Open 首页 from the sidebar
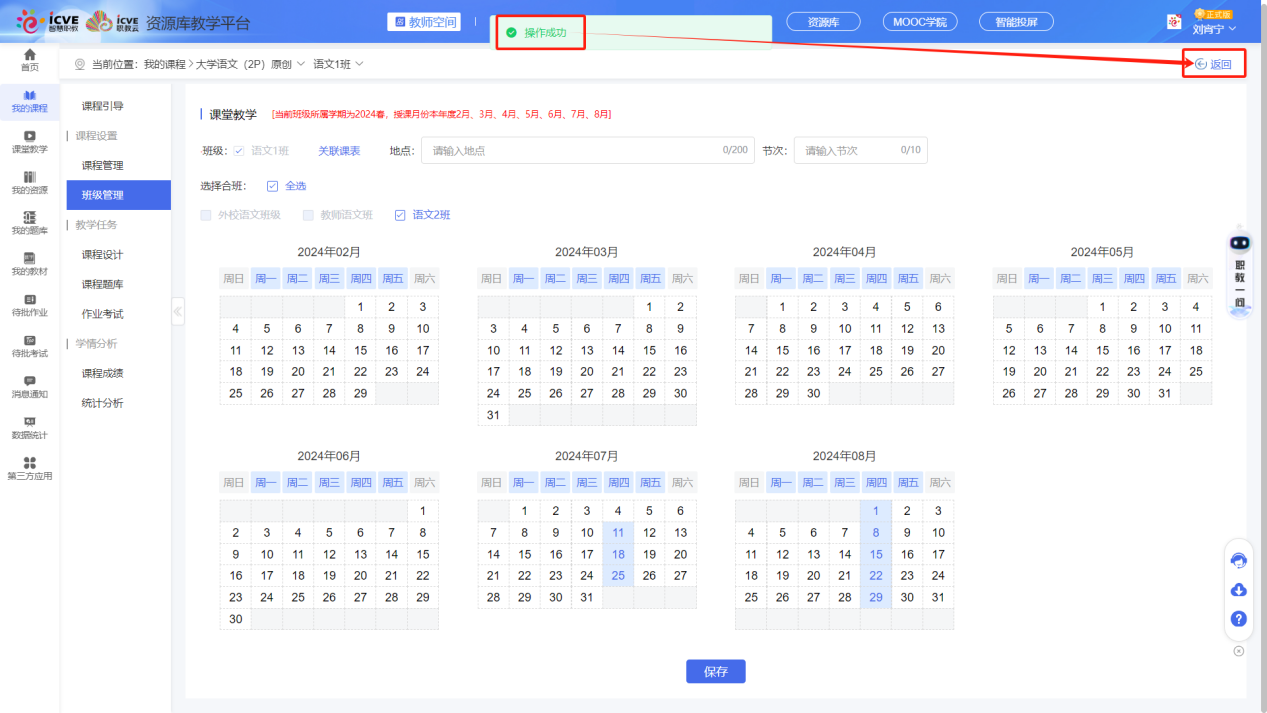This screenshot has height=713, width=1267. click(28, 62)
